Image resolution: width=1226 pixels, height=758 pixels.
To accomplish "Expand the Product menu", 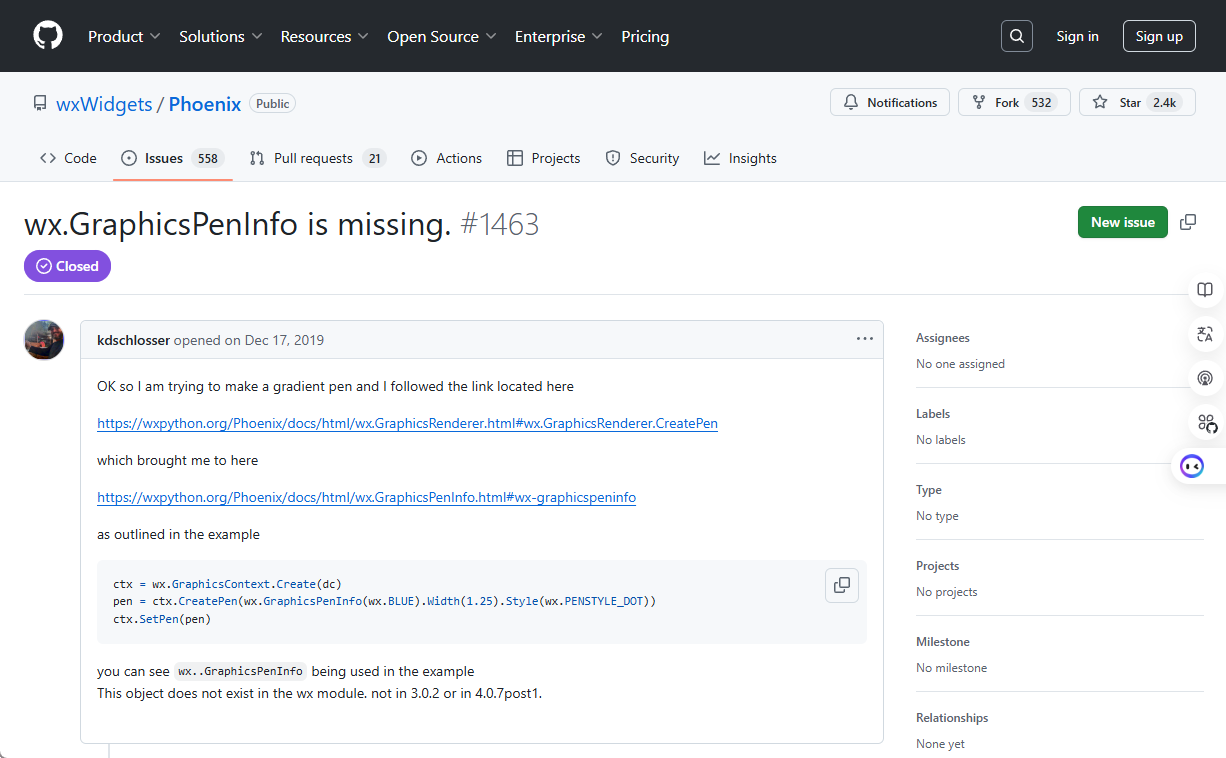I will click(124, 36).
